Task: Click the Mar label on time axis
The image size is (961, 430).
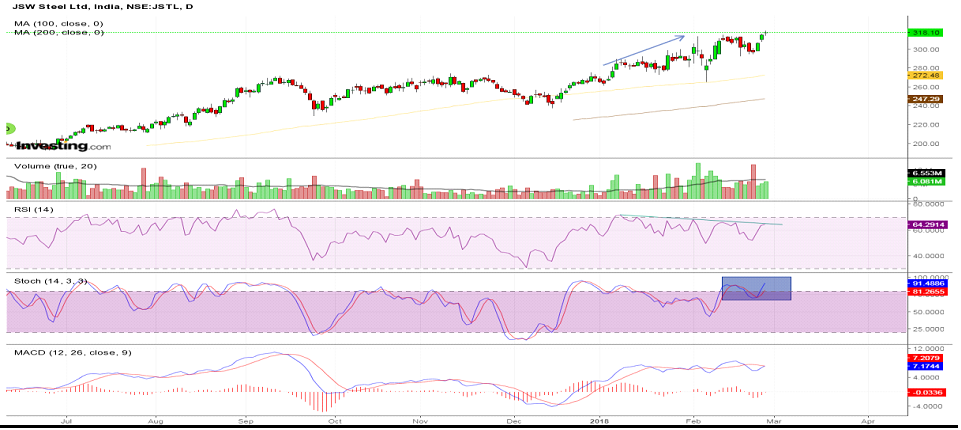Action: click(775, 421)
